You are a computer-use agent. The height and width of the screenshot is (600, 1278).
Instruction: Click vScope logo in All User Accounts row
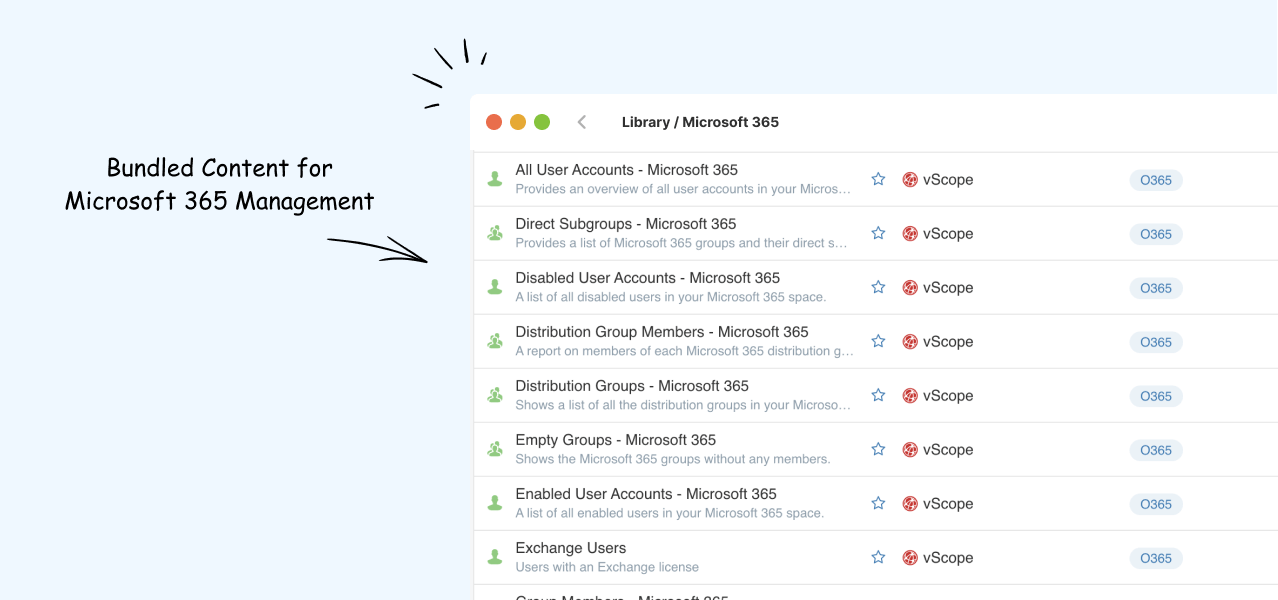(x=910, y=180)
